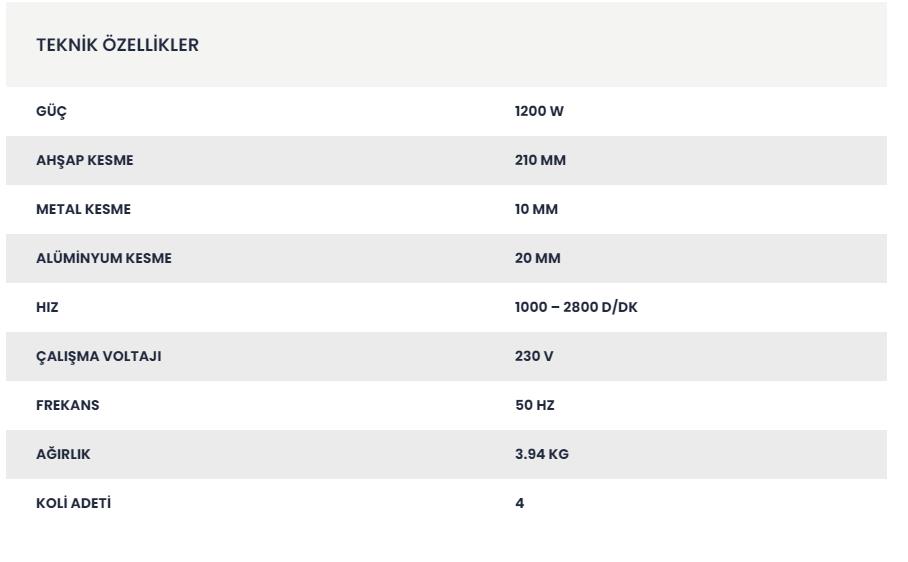Click the TEKNİK ÖZELLİKLER heading

pos(118,45)
